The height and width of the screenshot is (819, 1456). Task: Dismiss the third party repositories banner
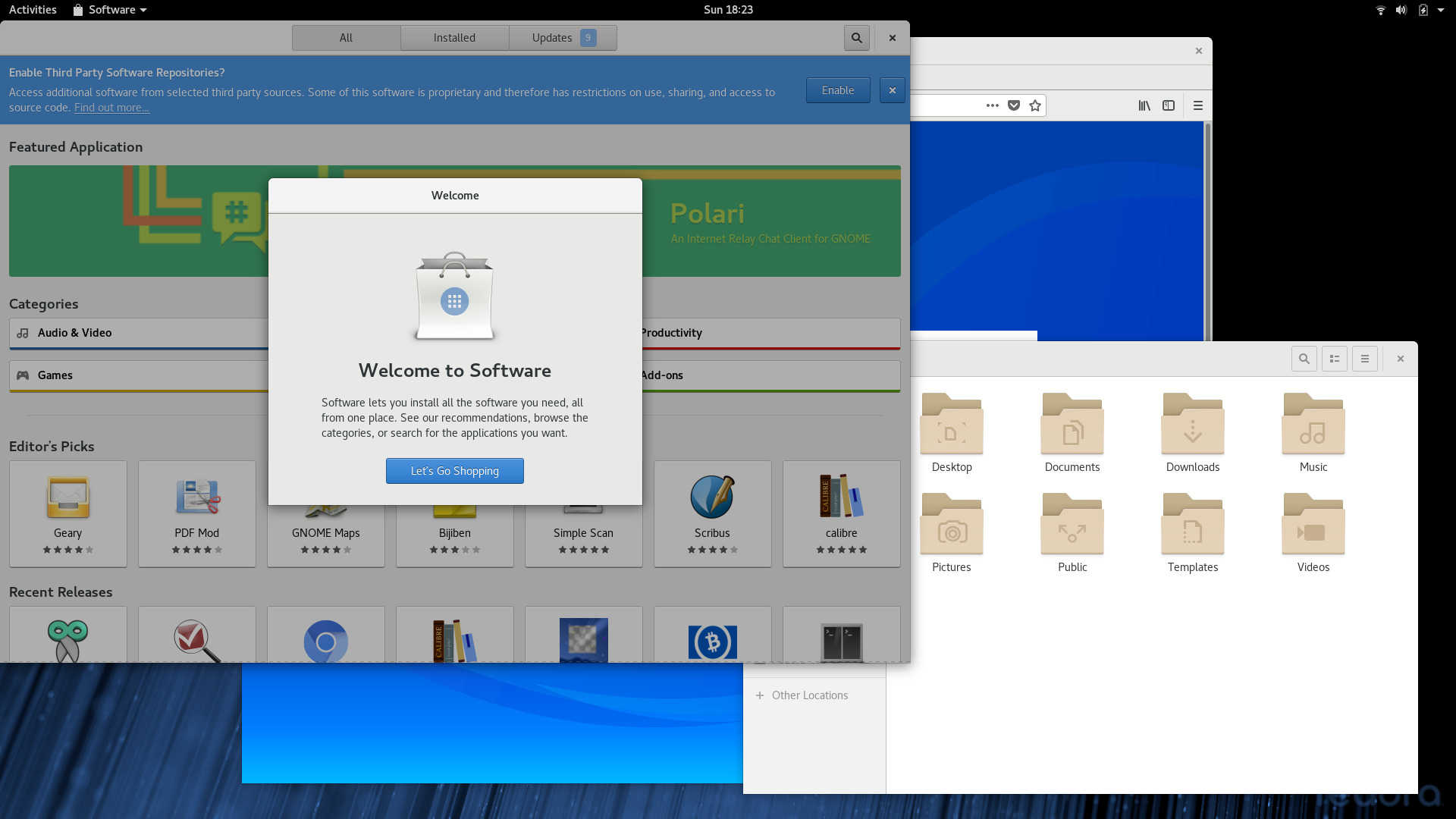[x=893, y=90]
